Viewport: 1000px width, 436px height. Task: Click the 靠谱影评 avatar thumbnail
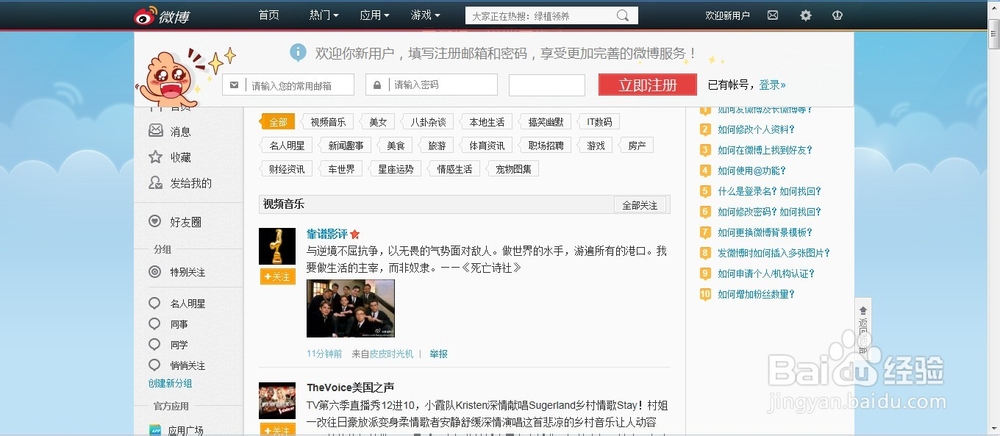point(277,246)
